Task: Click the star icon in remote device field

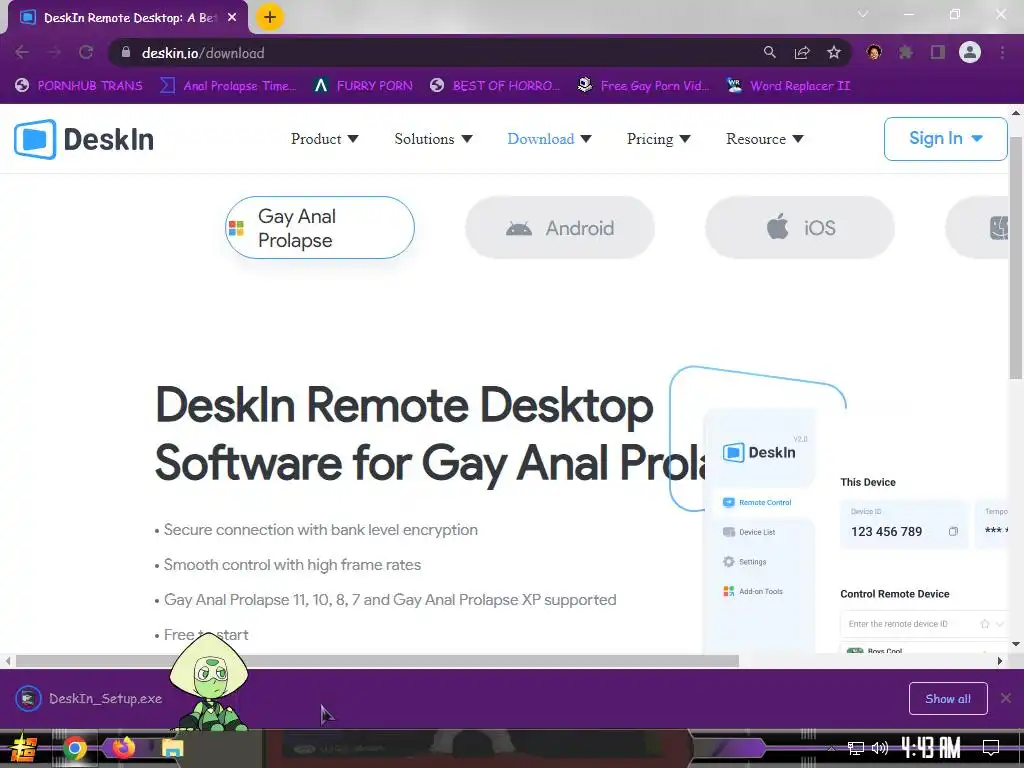Action: 985,624
